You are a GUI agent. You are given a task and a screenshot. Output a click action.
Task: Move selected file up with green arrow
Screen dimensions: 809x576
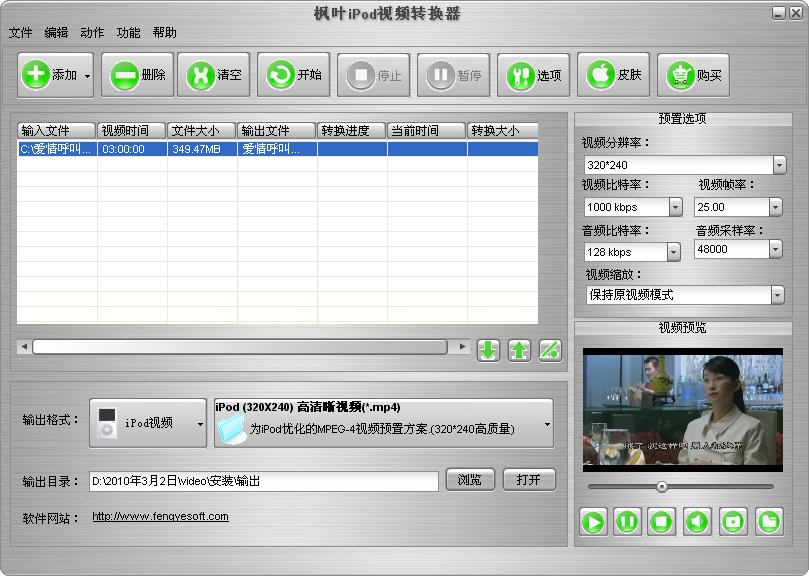pos(519,350)
